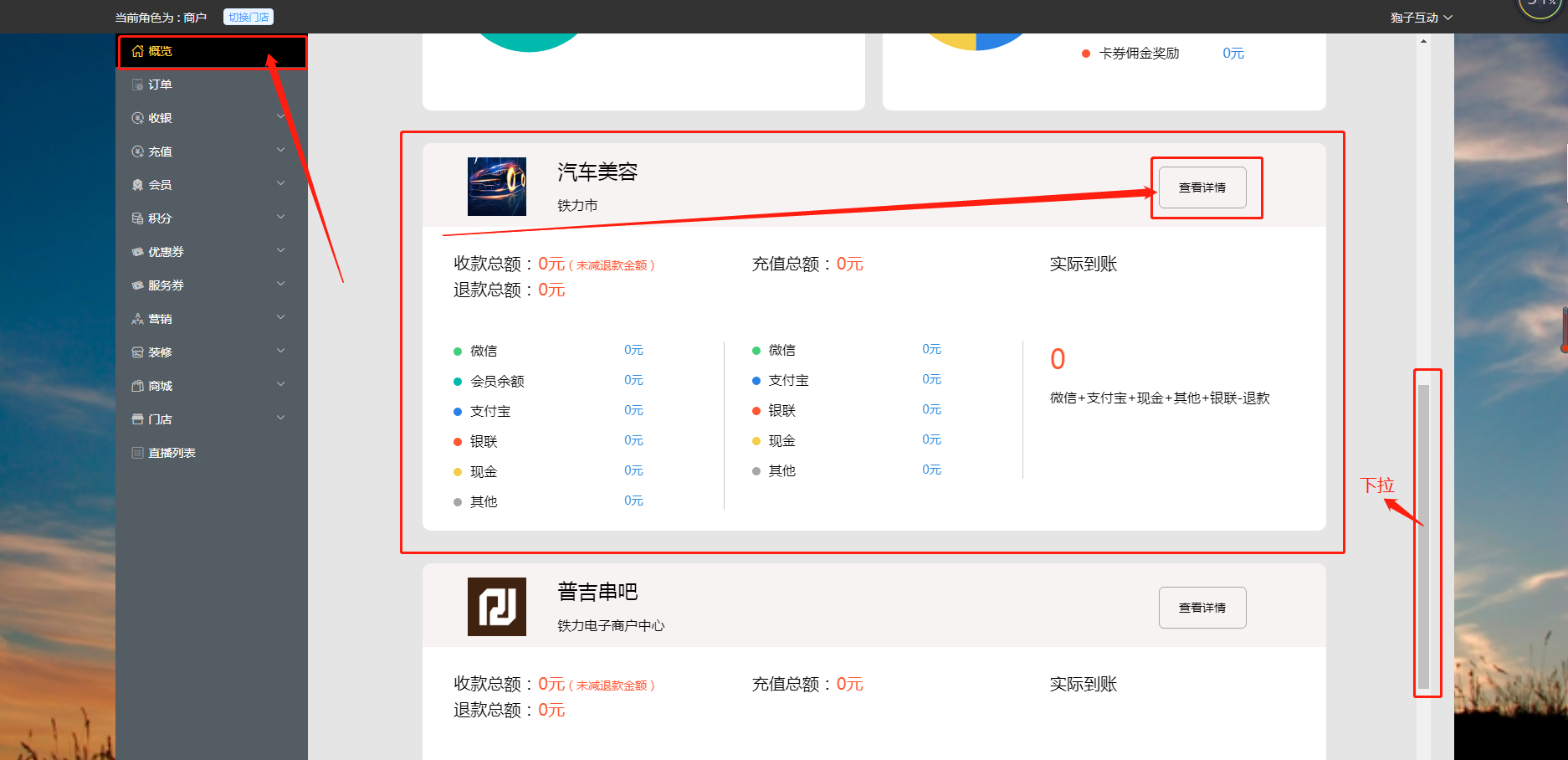
Task: Click the 普吉串吧 store logo thumbnail
Action: pyautogui.click(x=497, y=607)
